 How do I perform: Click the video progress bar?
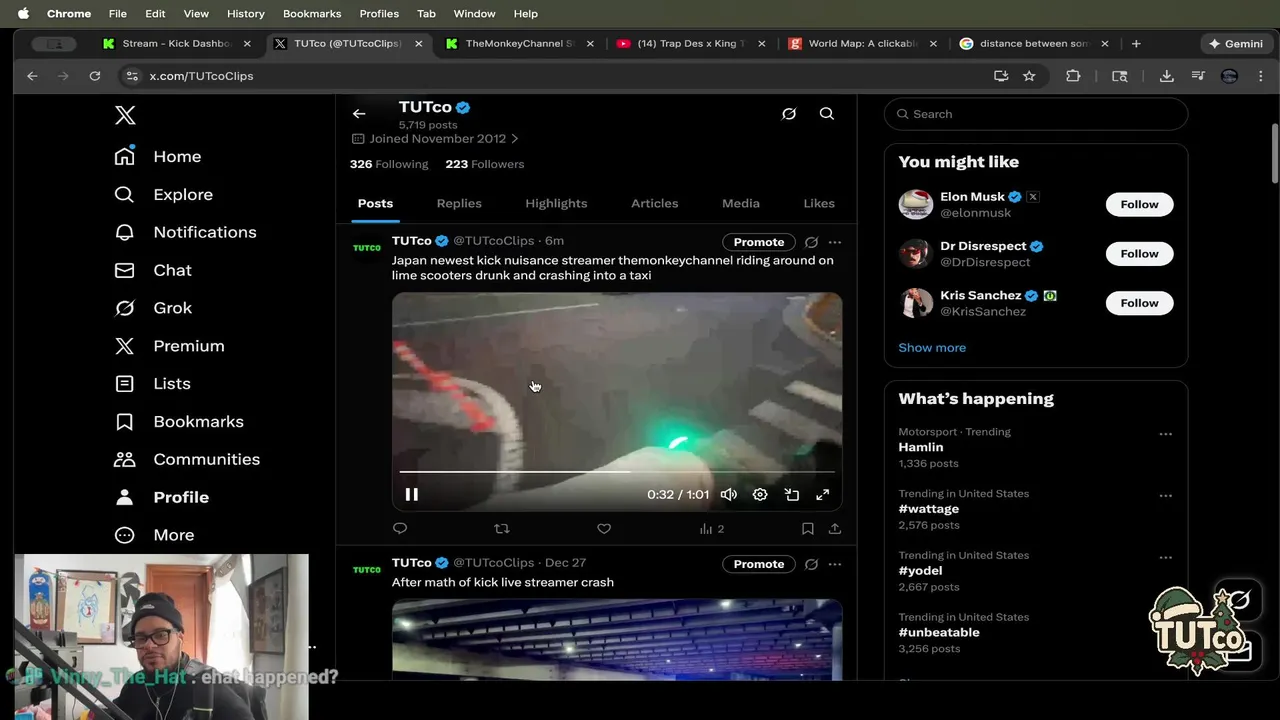[x=617, y=471]
